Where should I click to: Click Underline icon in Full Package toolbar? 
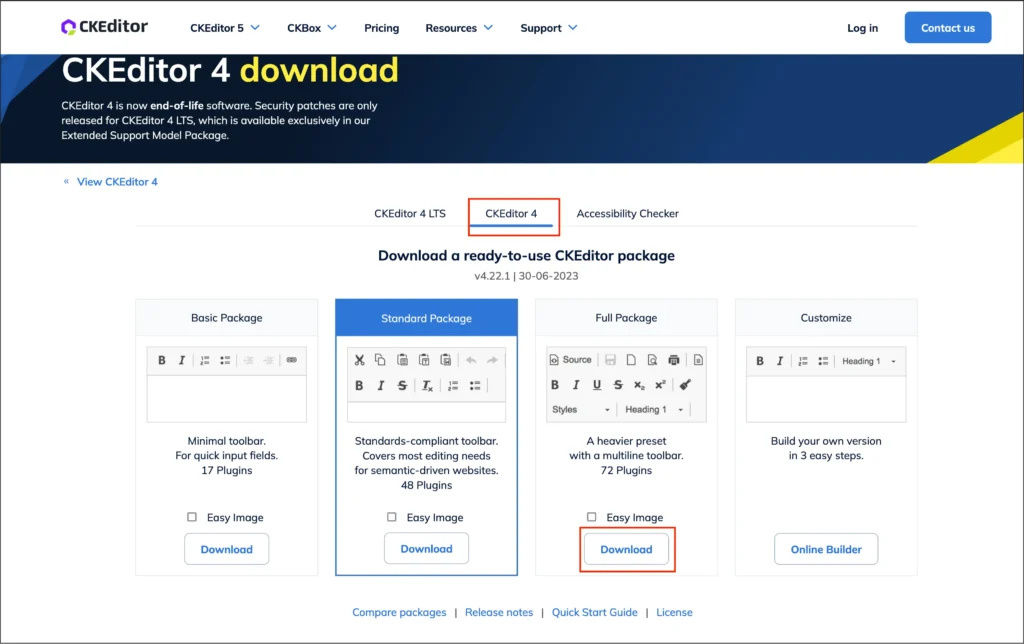click(x=597, y=385)
